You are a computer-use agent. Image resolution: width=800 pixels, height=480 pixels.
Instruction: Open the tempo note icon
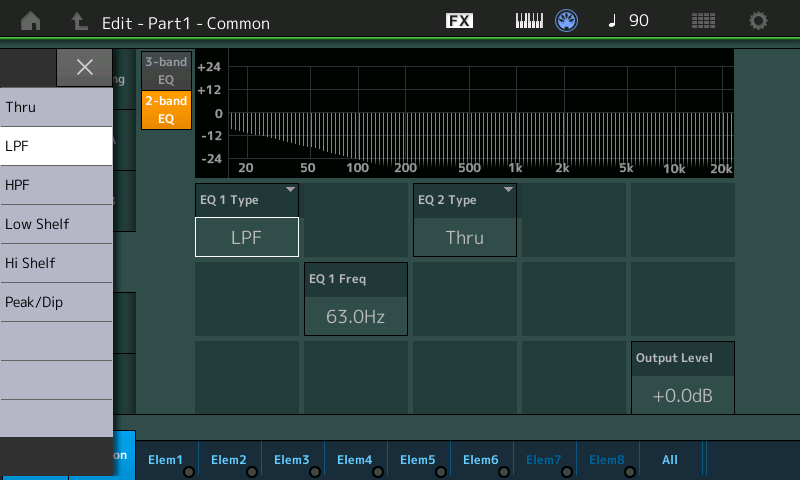coord(612,21)
